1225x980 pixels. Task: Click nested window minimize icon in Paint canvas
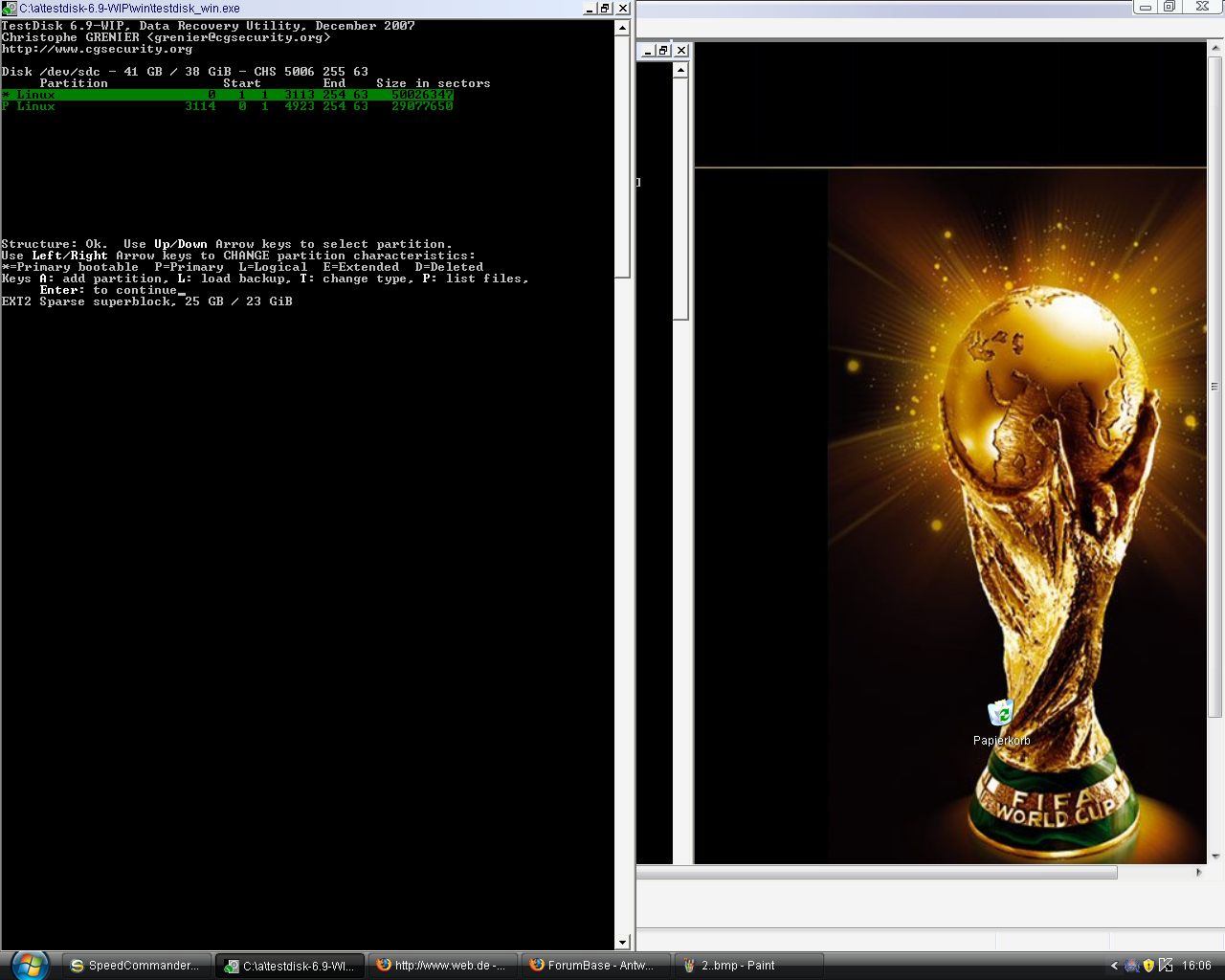(647, 51)
